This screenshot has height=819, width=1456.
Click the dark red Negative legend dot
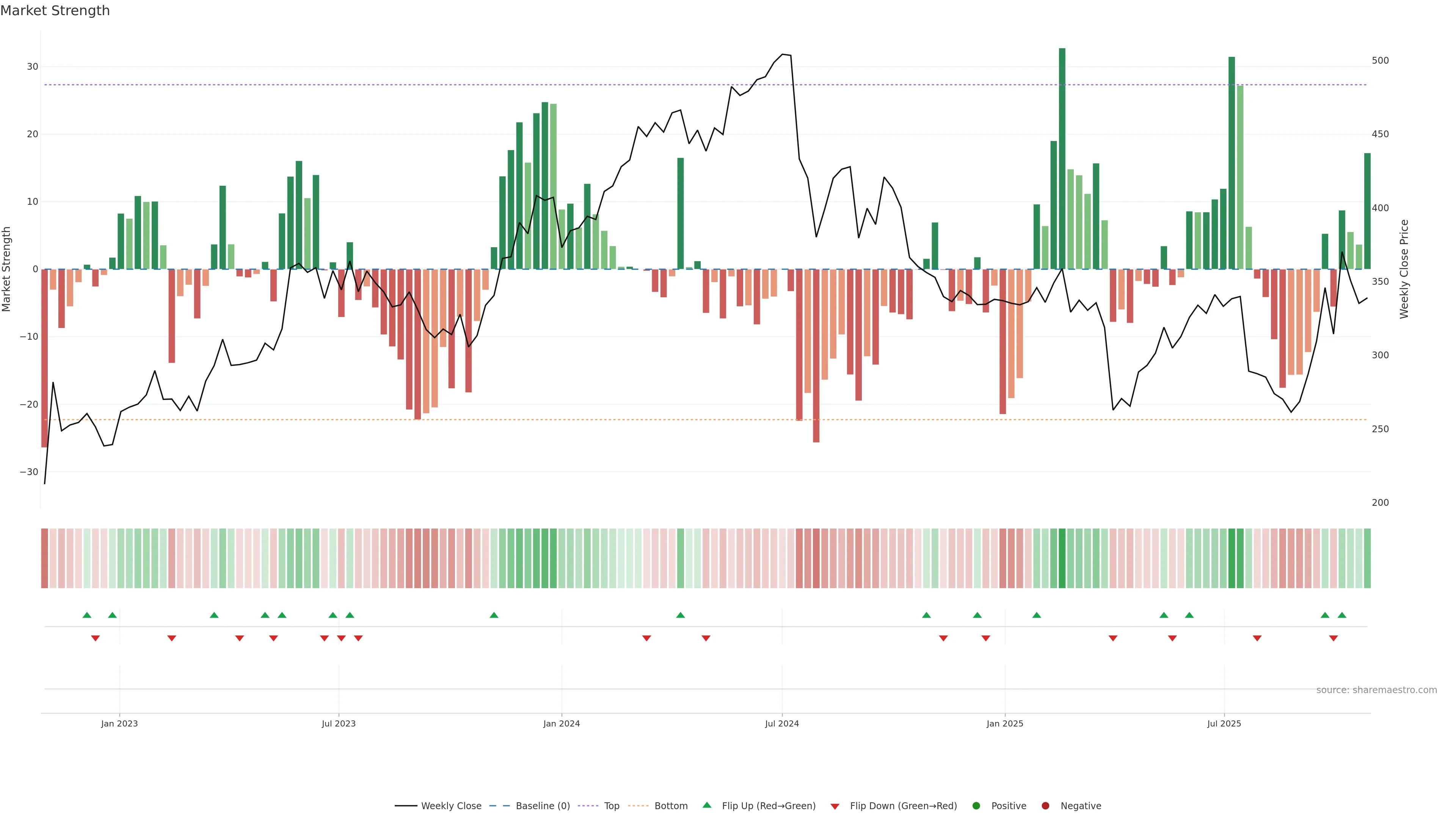tap(1045, 806)
